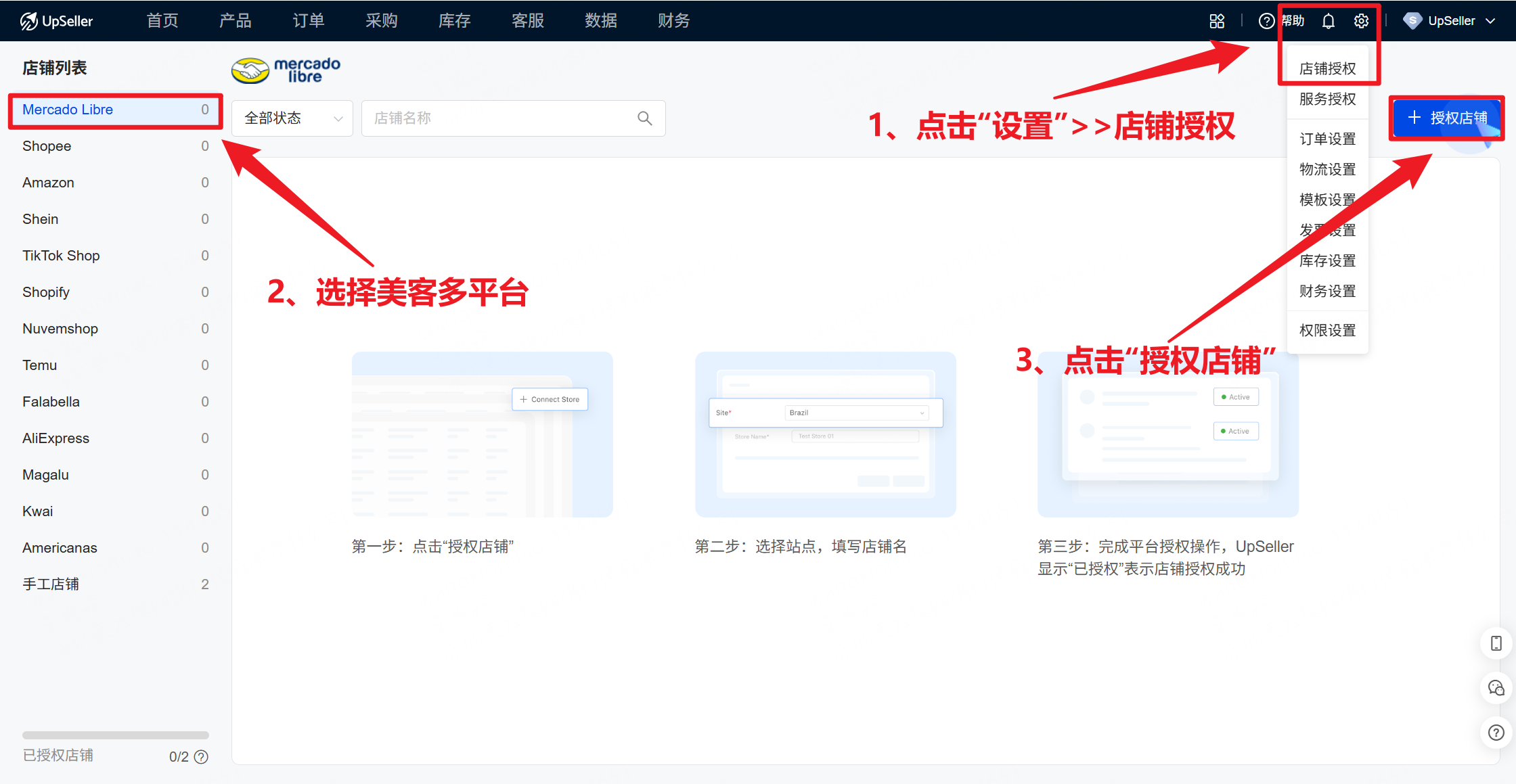Click the UpSeller logo in top left
This screenshot has width=1516, height=784.
click(57, 21)
